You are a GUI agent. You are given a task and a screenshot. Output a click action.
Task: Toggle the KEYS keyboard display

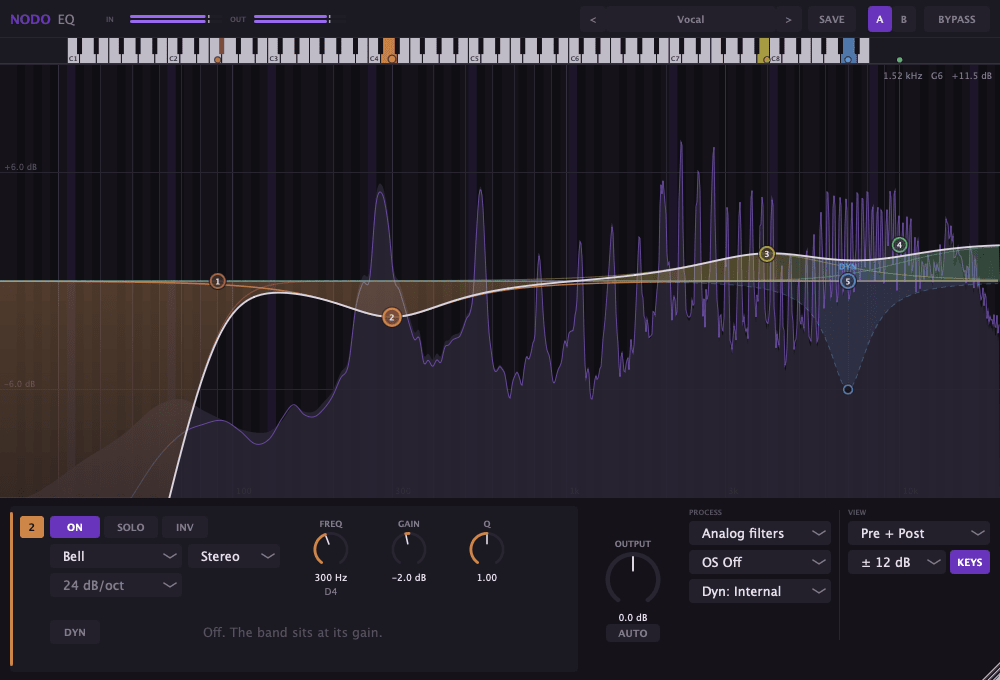(x=969, y=562)
